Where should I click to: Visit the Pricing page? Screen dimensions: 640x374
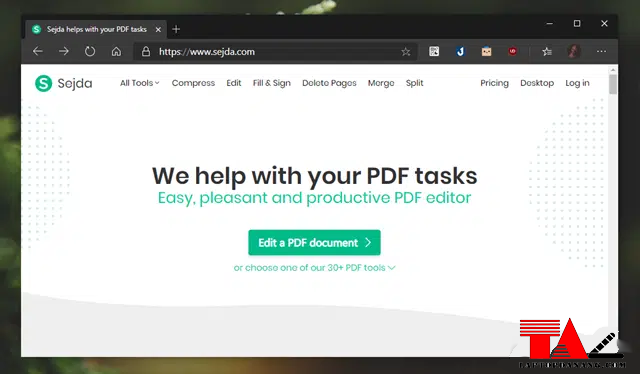494,83
